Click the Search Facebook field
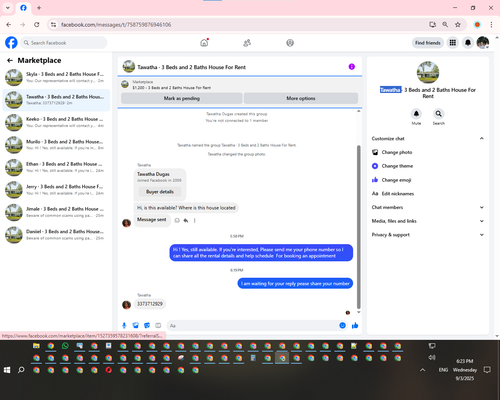The width and height of the screenshot is (500, 400). 64,43
